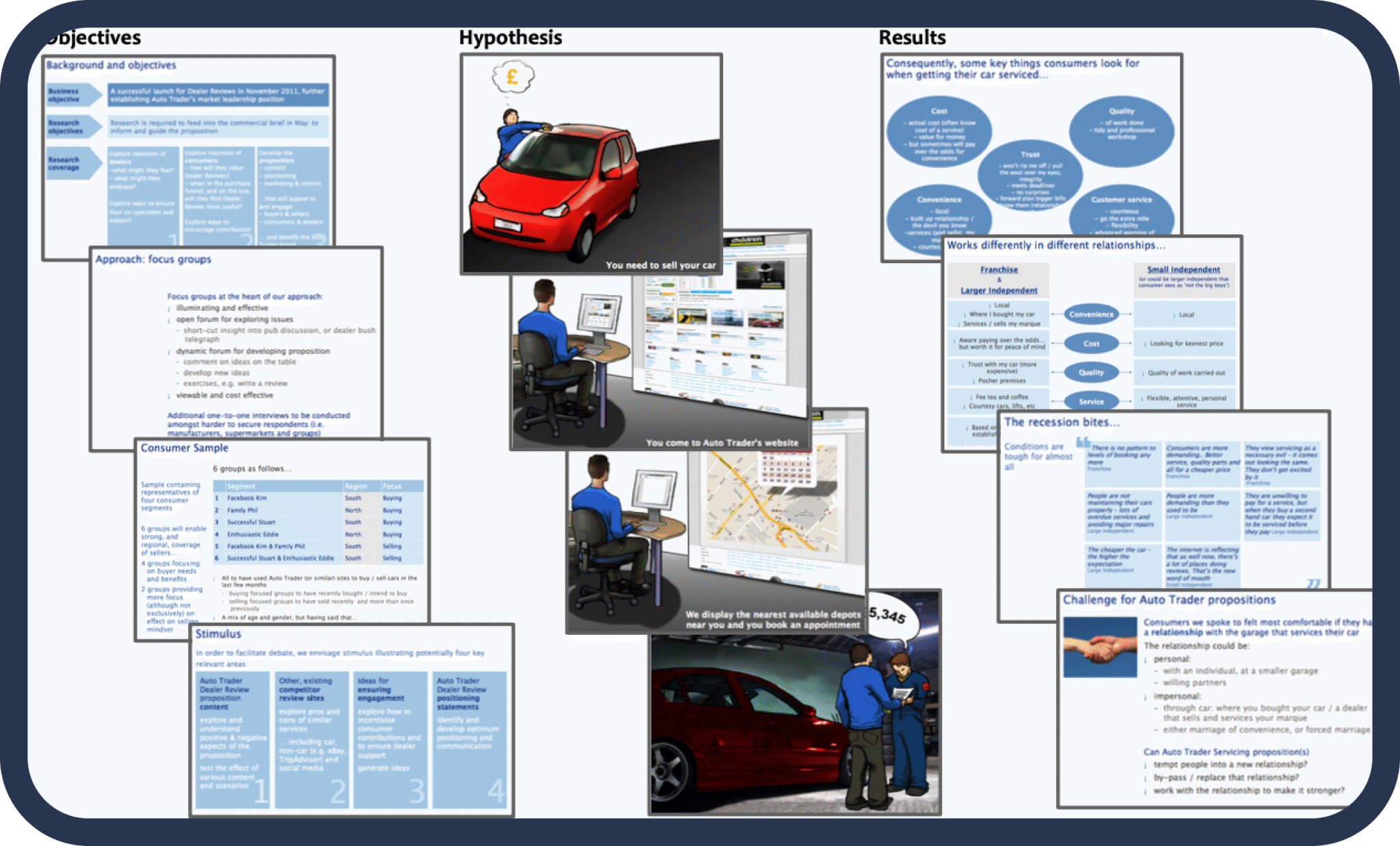Select the Hypothesis heading
1400x846 pixels.
pos(510,38)
